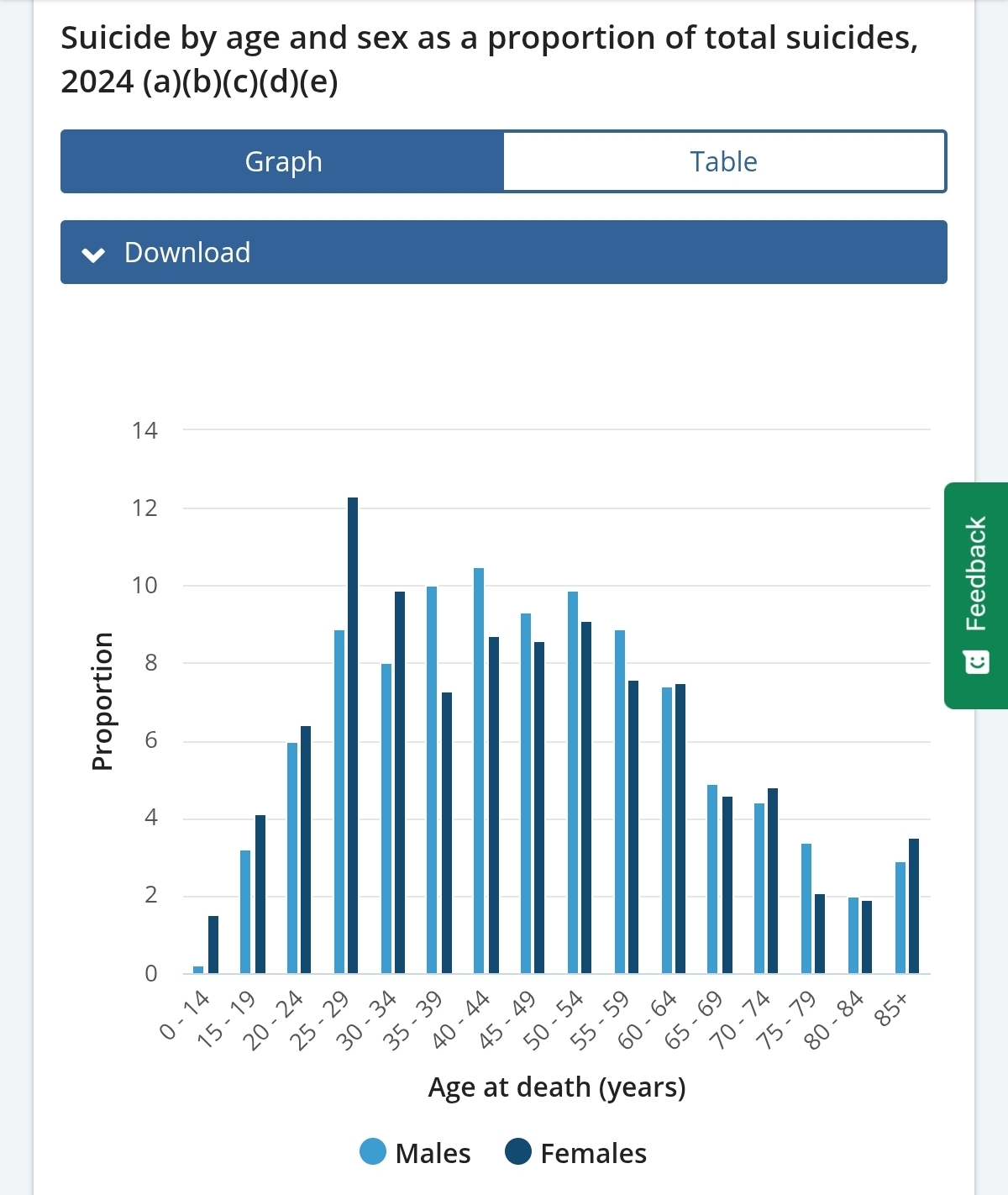The image size is (1008, 1195).
Task: Click the '50 - 54' axis label
Action: 554,1019
